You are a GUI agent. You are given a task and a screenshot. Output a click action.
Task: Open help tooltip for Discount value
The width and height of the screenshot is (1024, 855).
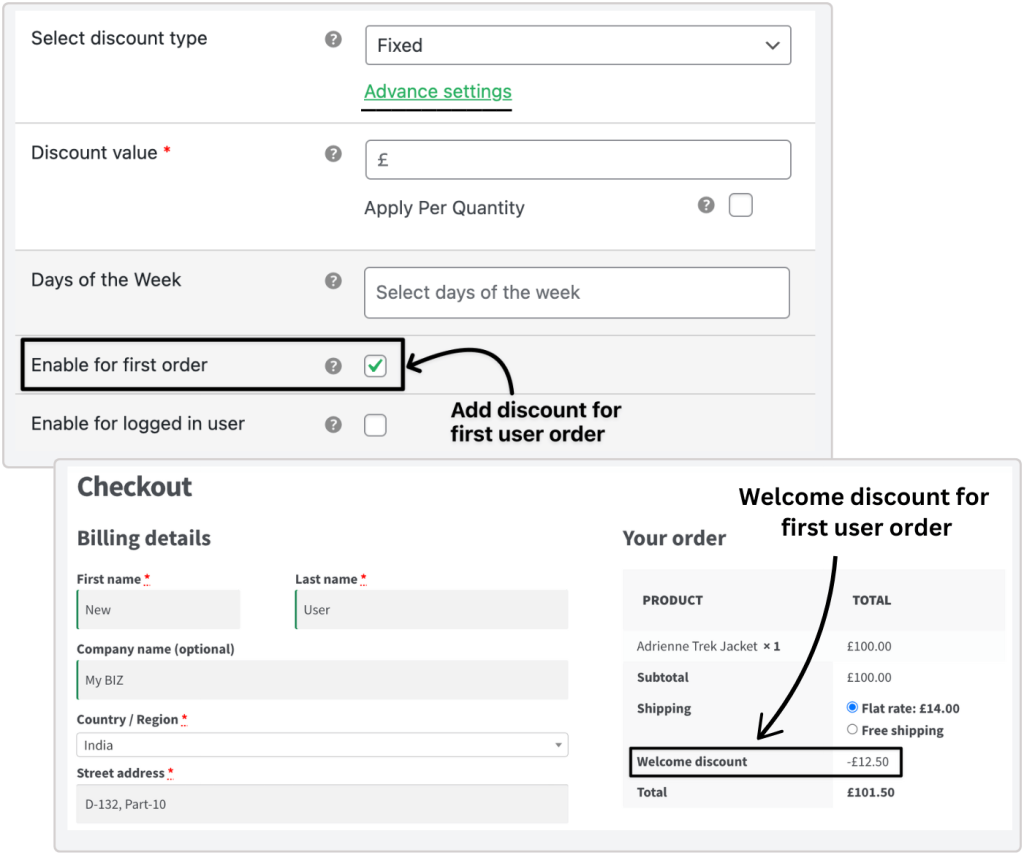point(333,153)
